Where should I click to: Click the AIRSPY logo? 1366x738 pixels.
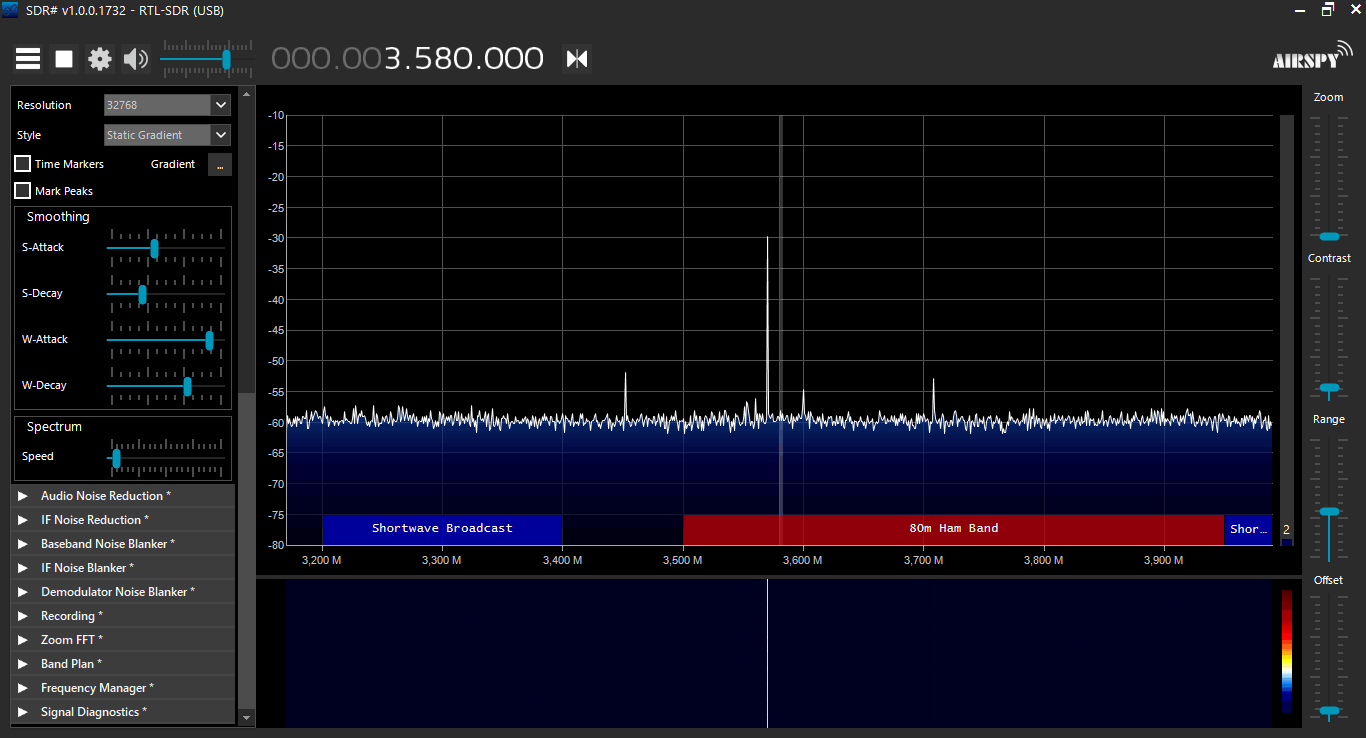[1311, 57]
